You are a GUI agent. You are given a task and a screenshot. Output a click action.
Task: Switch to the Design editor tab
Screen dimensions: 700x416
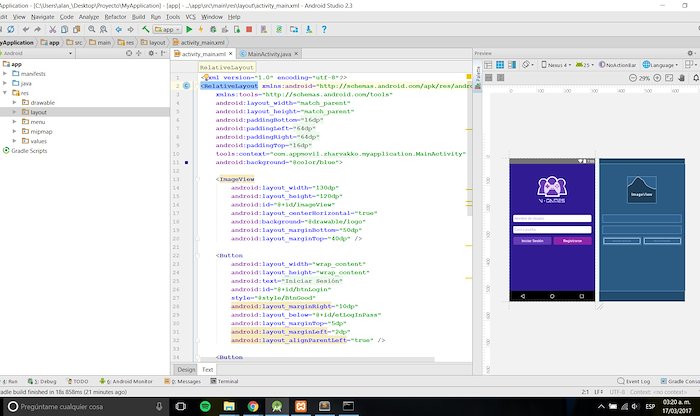click(186, 370)
